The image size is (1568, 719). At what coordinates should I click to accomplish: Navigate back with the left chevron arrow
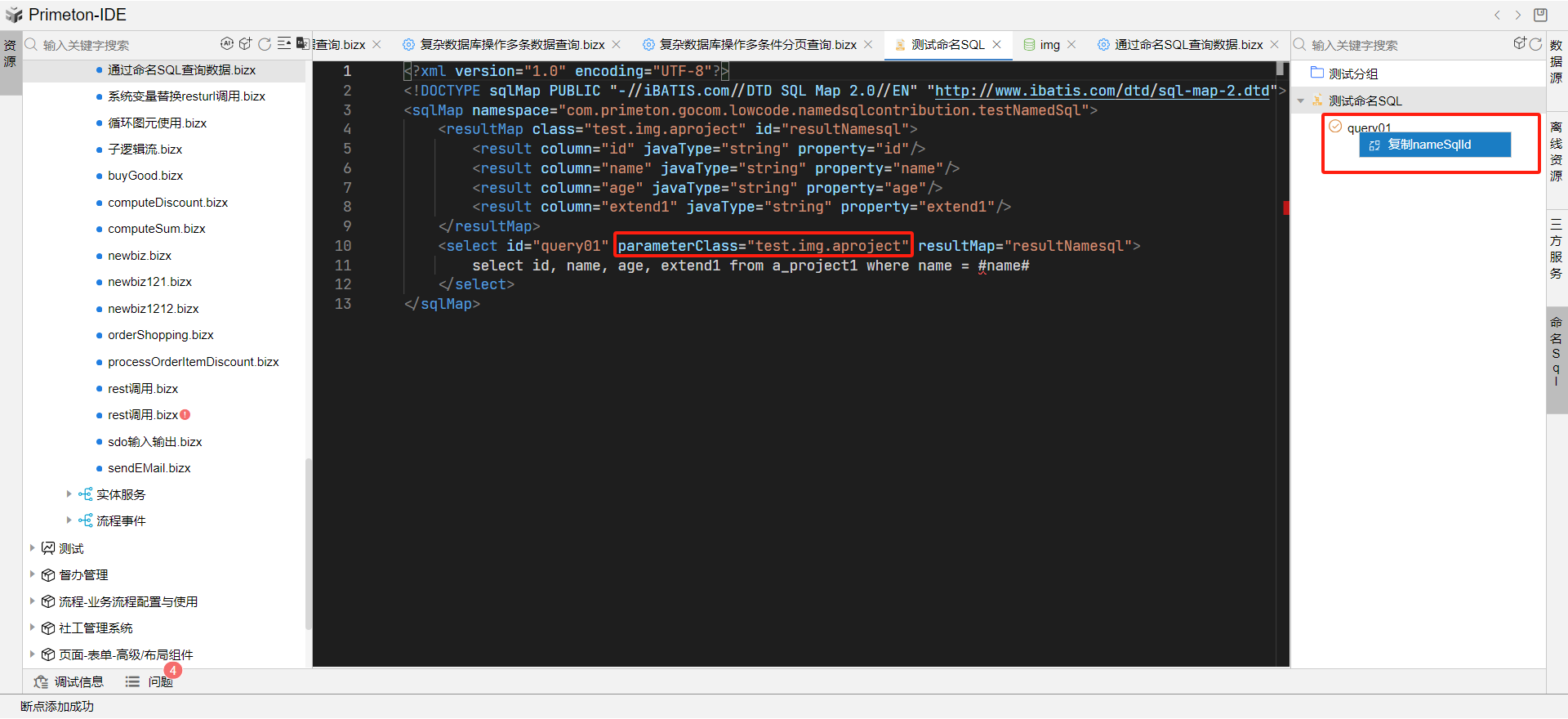1497,15
